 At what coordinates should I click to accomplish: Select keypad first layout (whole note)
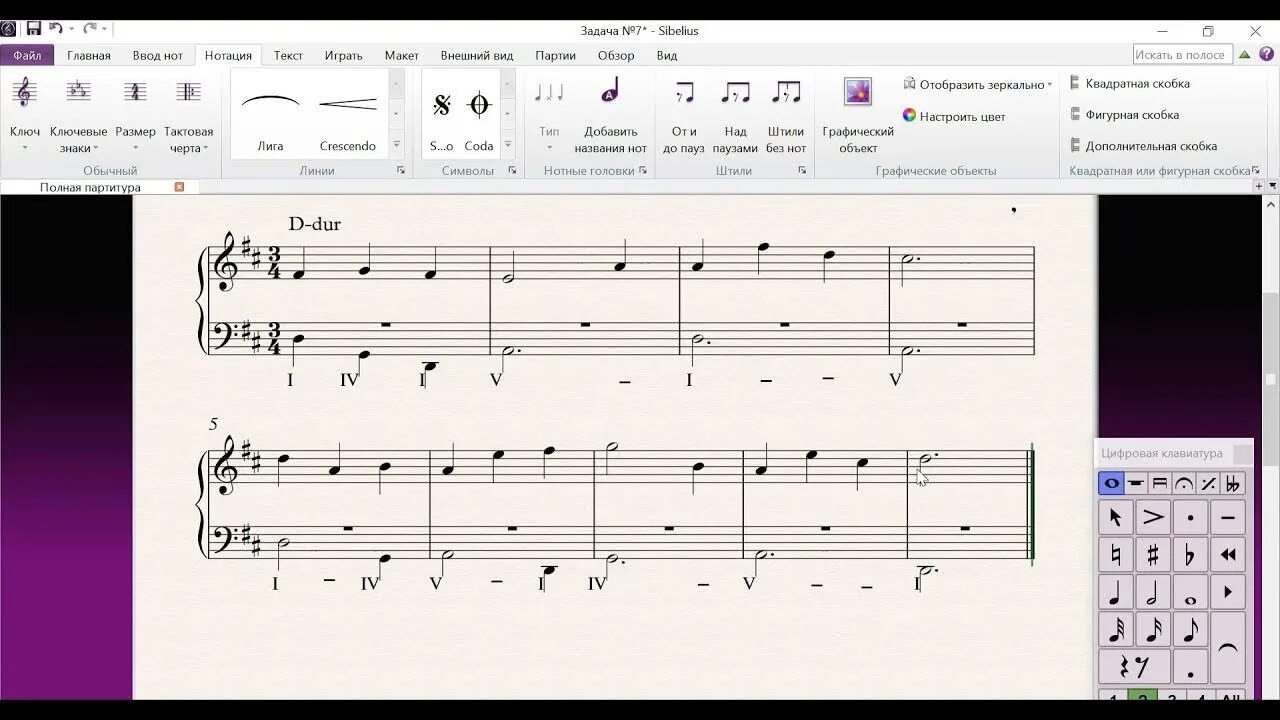pos(1111,484)
